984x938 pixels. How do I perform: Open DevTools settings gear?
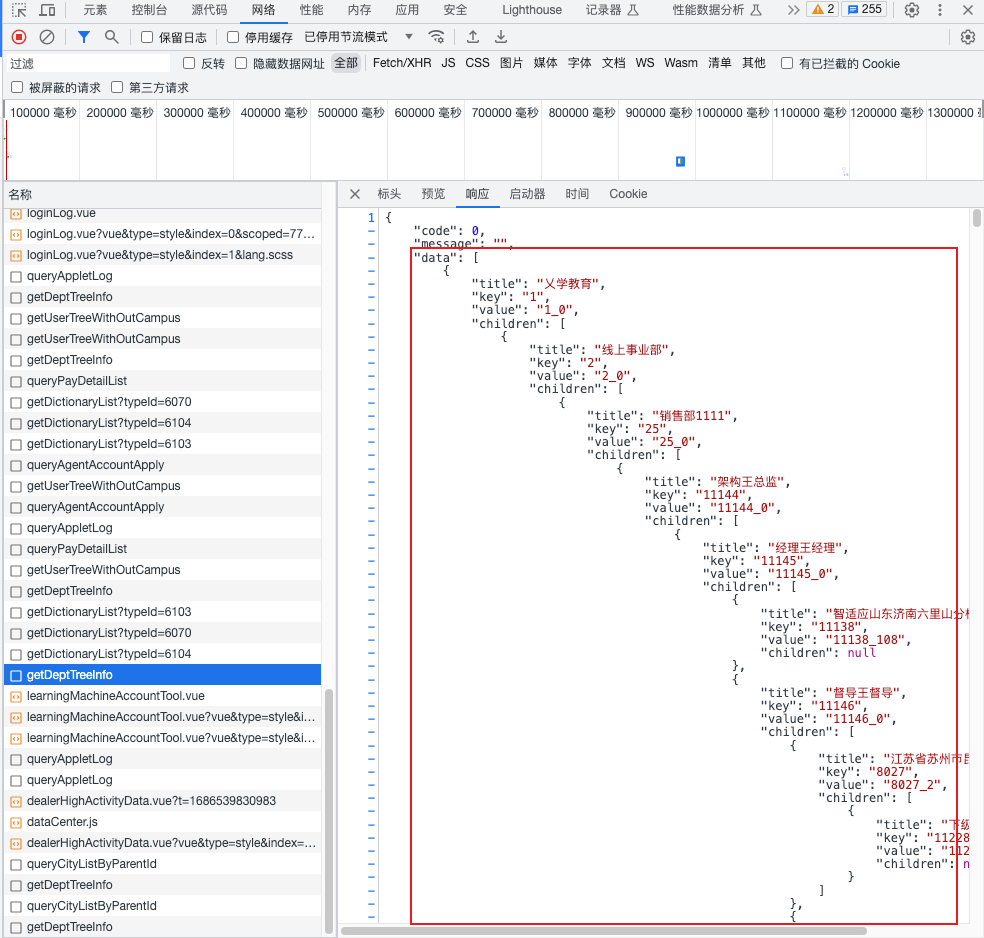point(912,10)
